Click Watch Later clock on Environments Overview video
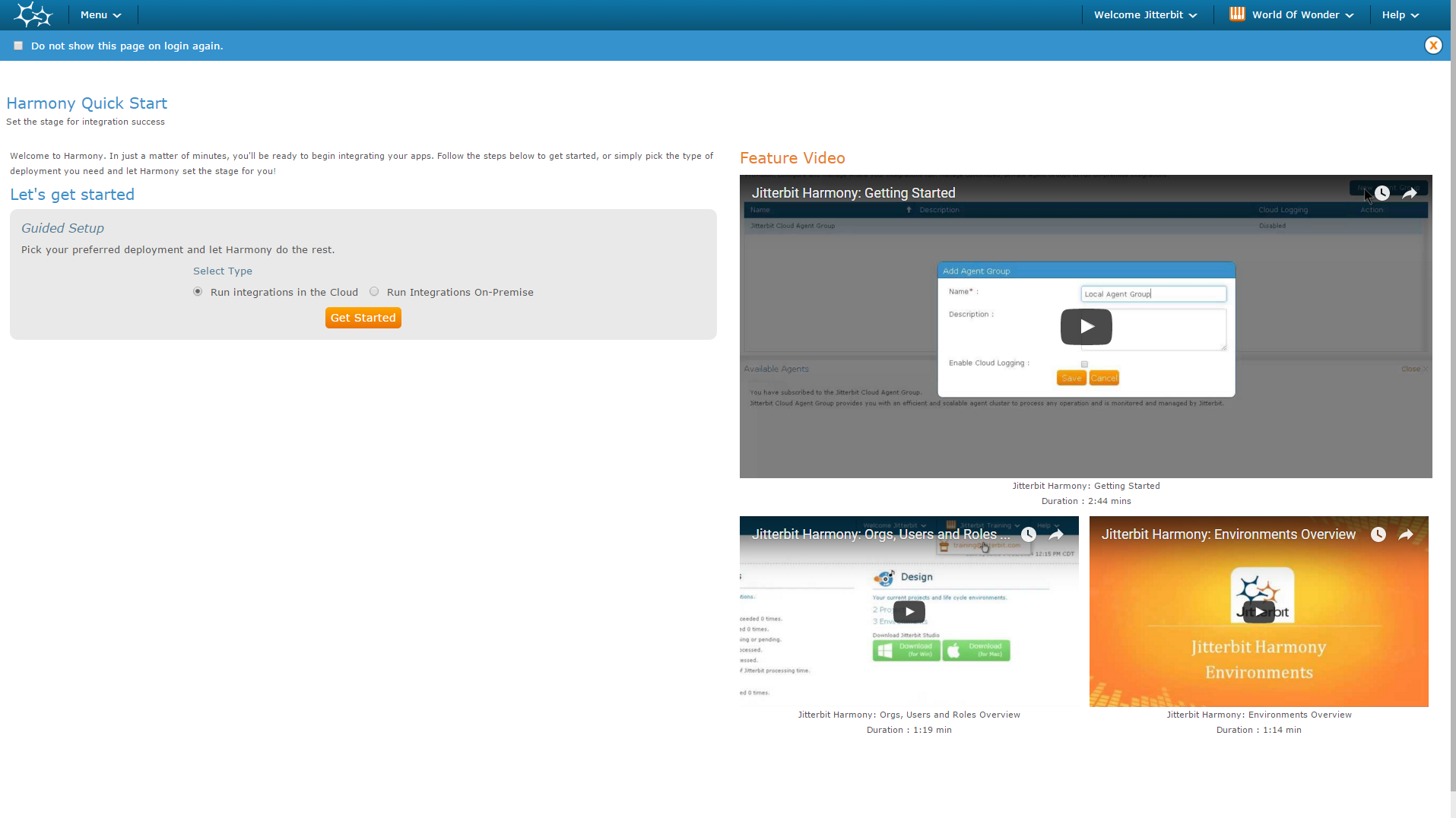The width and height of the screenshot is (1456, 818). pyautogui.click(x=1378, y=534)
